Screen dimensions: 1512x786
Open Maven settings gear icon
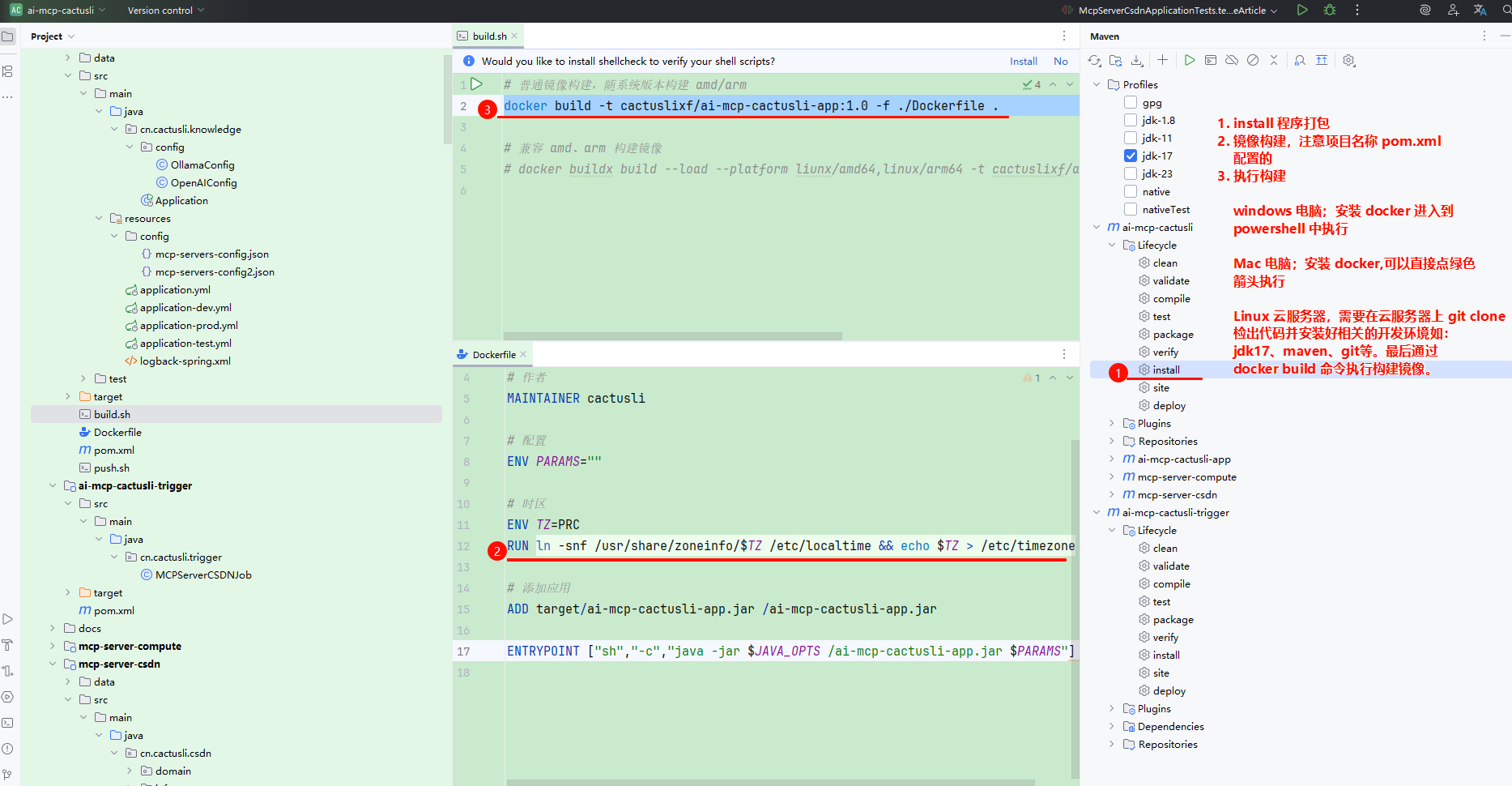point(1349,61)
